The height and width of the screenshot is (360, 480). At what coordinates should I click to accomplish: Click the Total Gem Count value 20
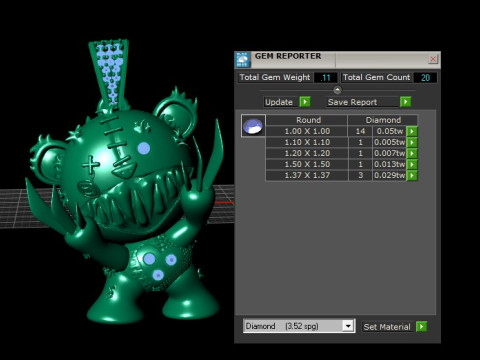point(425,78)
